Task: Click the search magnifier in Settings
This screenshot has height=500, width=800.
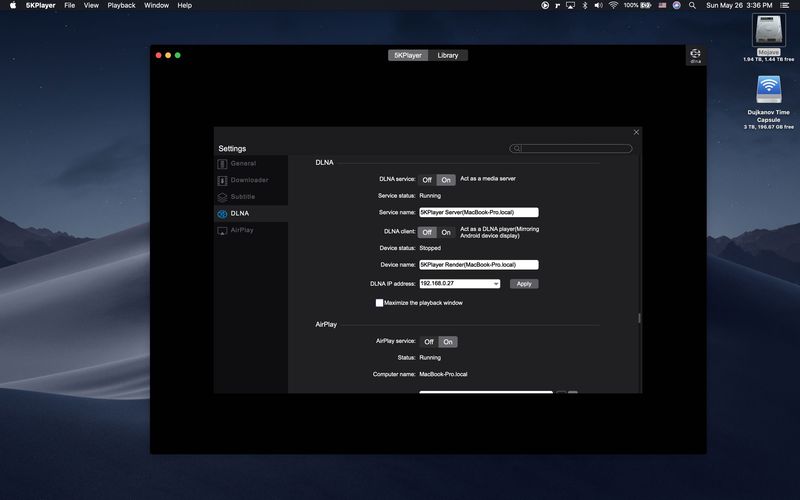Action: [x=516, y=148]
